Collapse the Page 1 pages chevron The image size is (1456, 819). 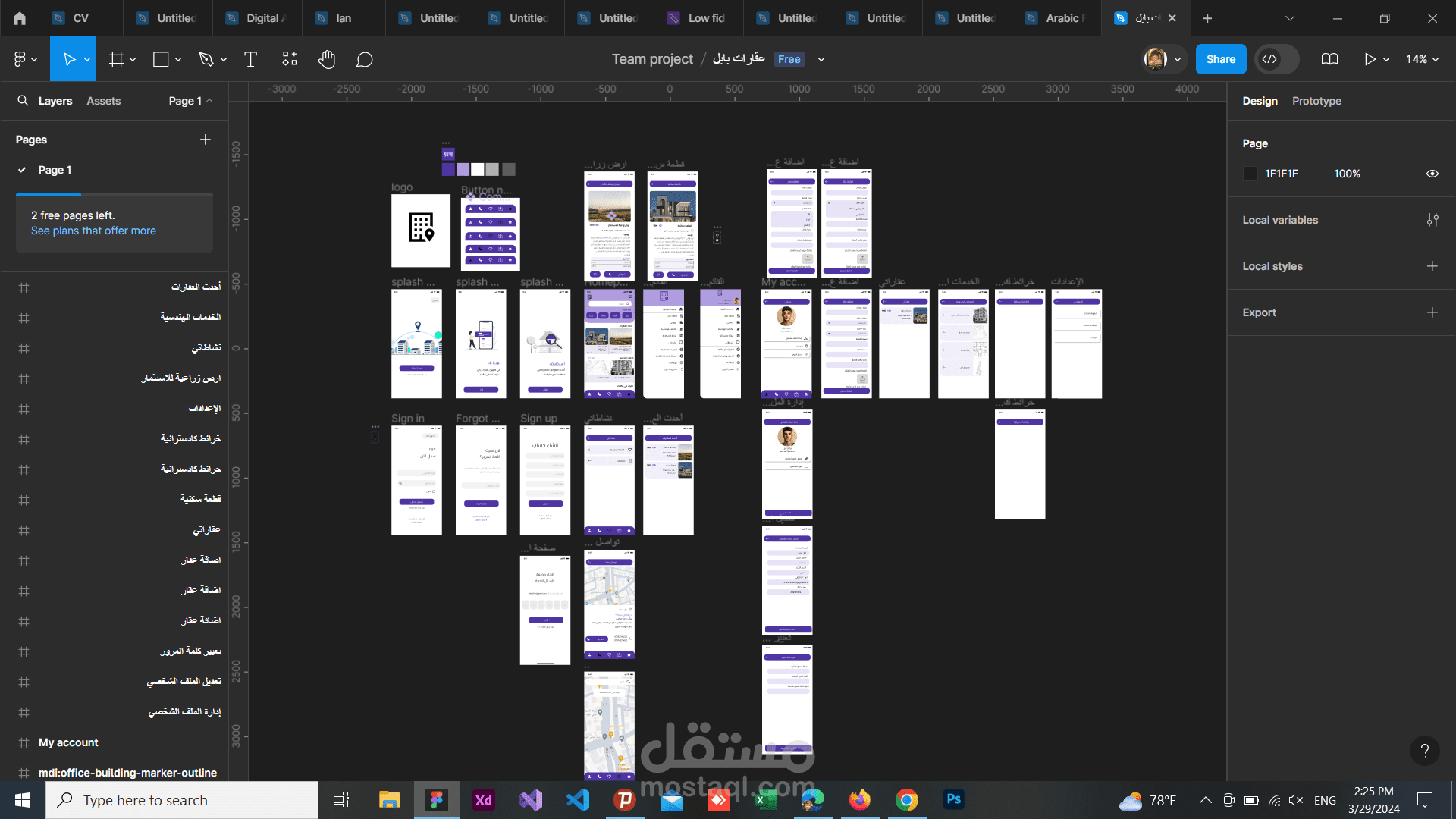(x=209, y=101)
